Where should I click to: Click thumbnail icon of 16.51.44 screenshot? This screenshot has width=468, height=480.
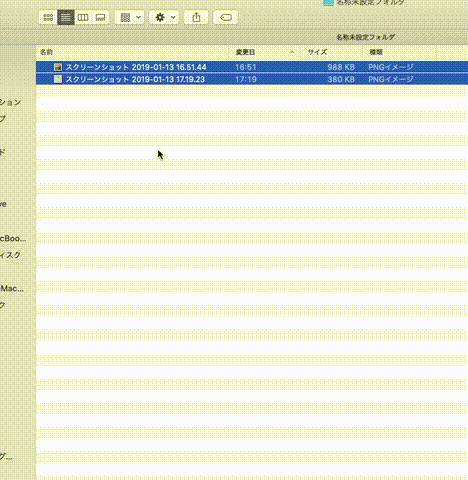click(x=58, y=67)
